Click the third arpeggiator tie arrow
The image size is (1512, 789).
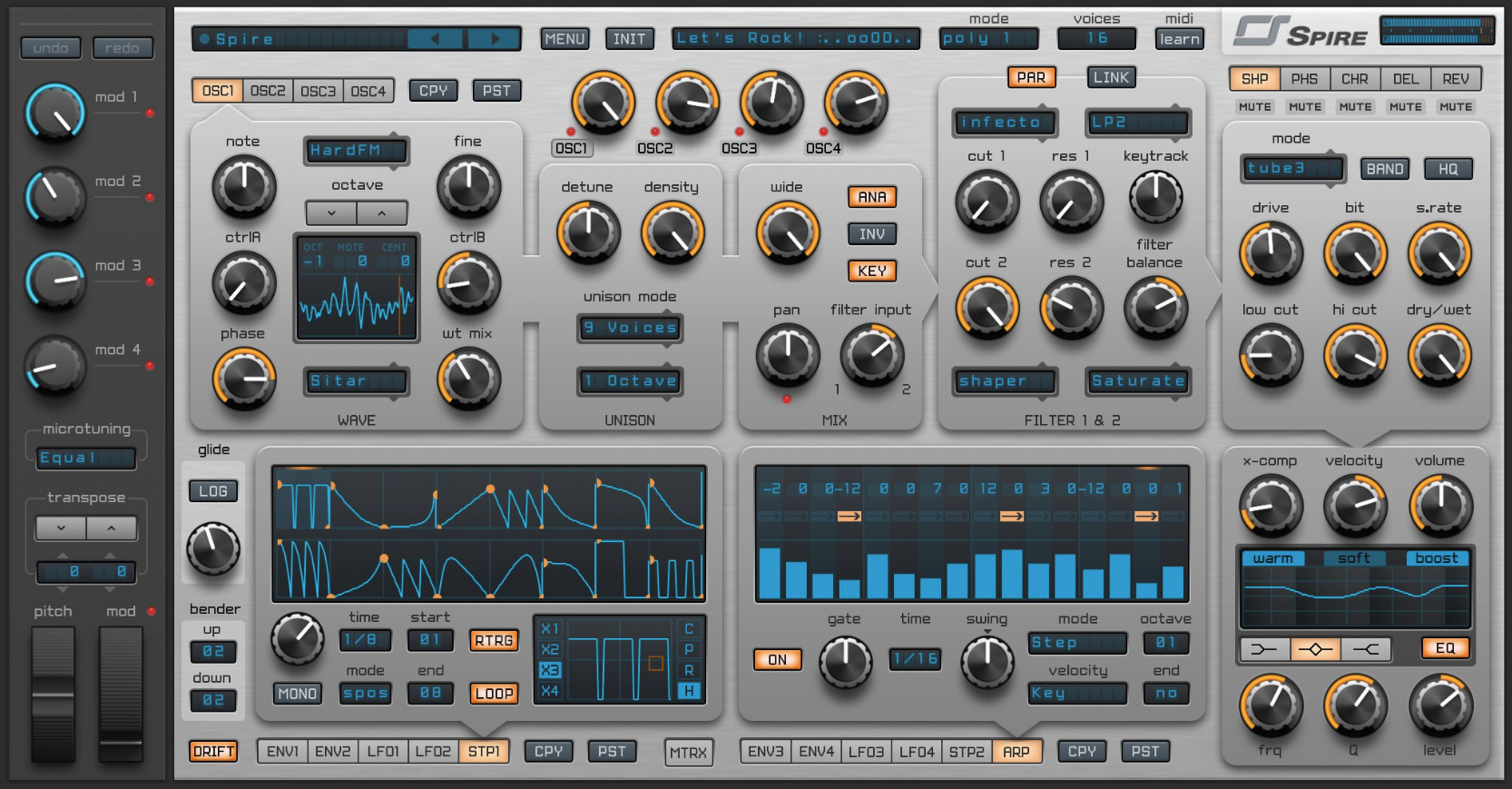(1146, 516)
